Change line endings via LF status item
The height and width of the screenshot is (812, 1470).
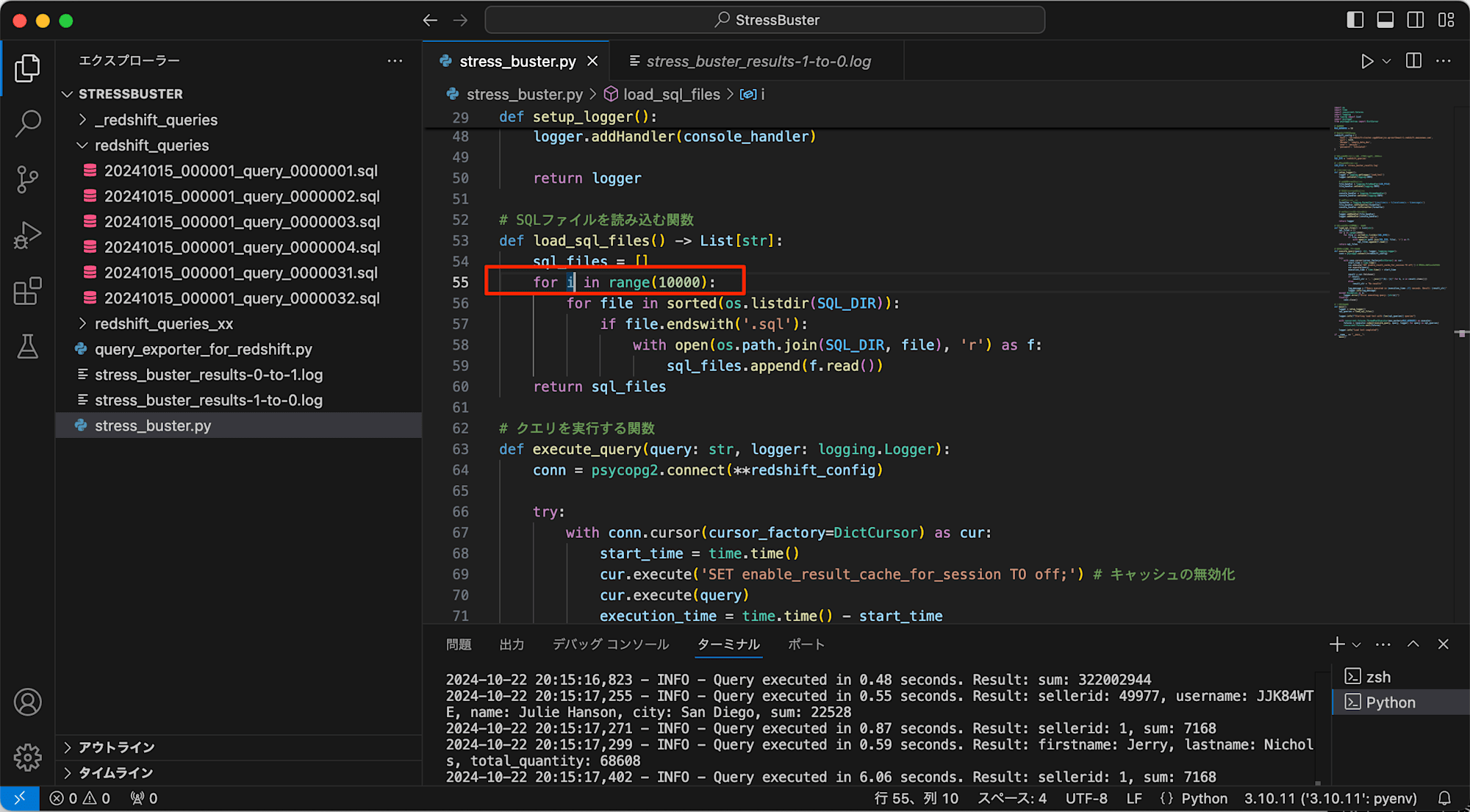(1134, 798)
